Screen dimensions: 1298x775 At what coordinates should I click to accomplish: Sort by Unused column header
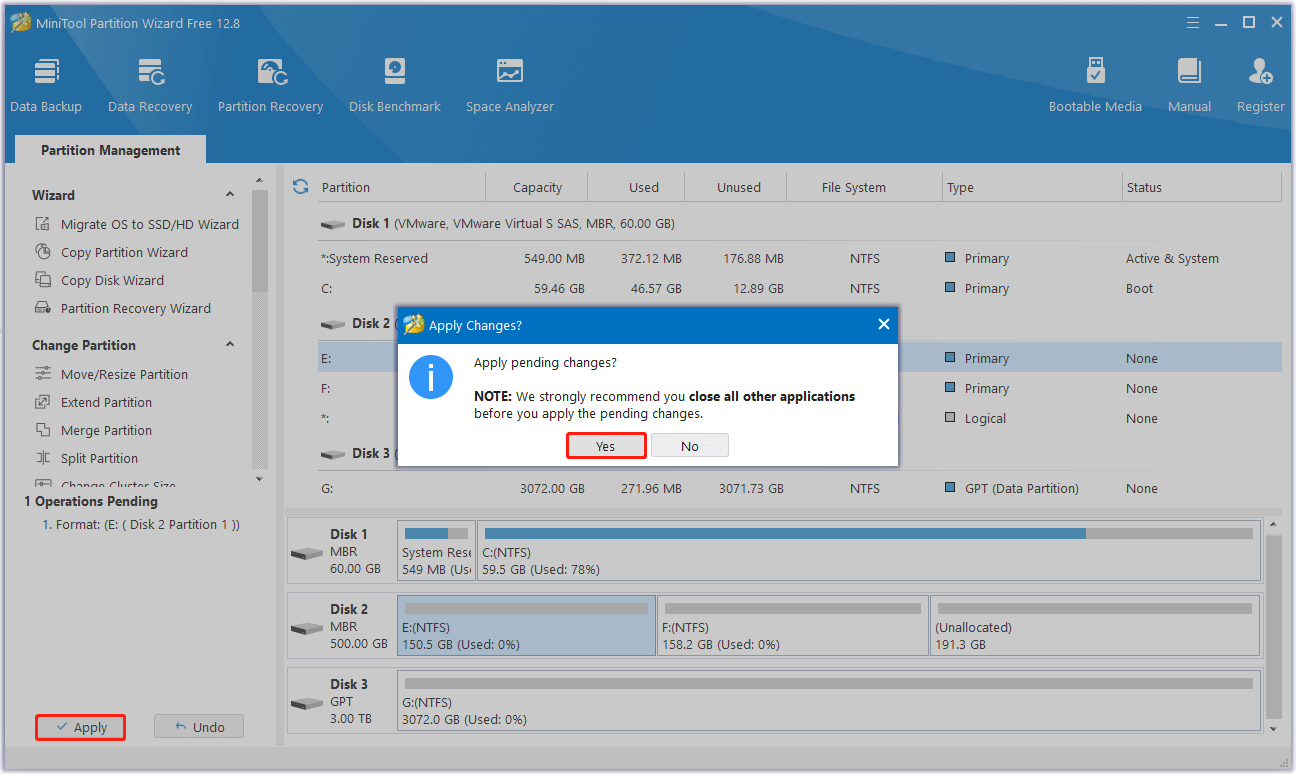(738, 187)
